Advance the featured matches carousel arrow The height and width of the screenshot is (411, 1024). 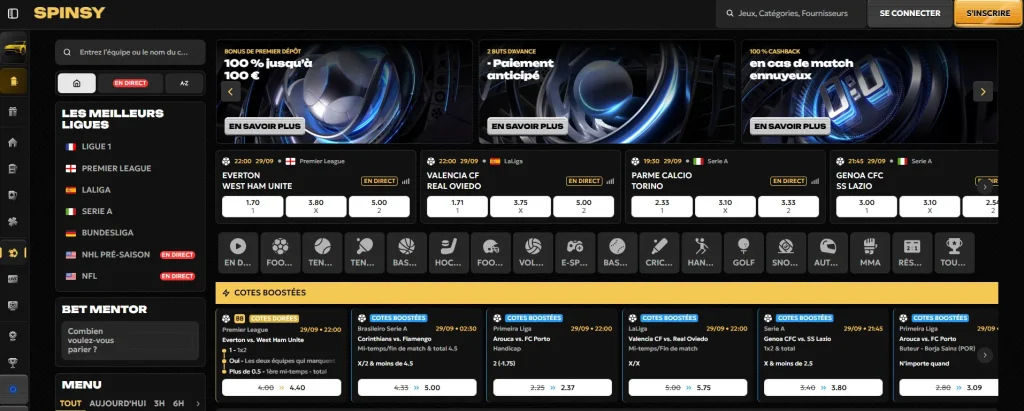(x=985, y=186)
